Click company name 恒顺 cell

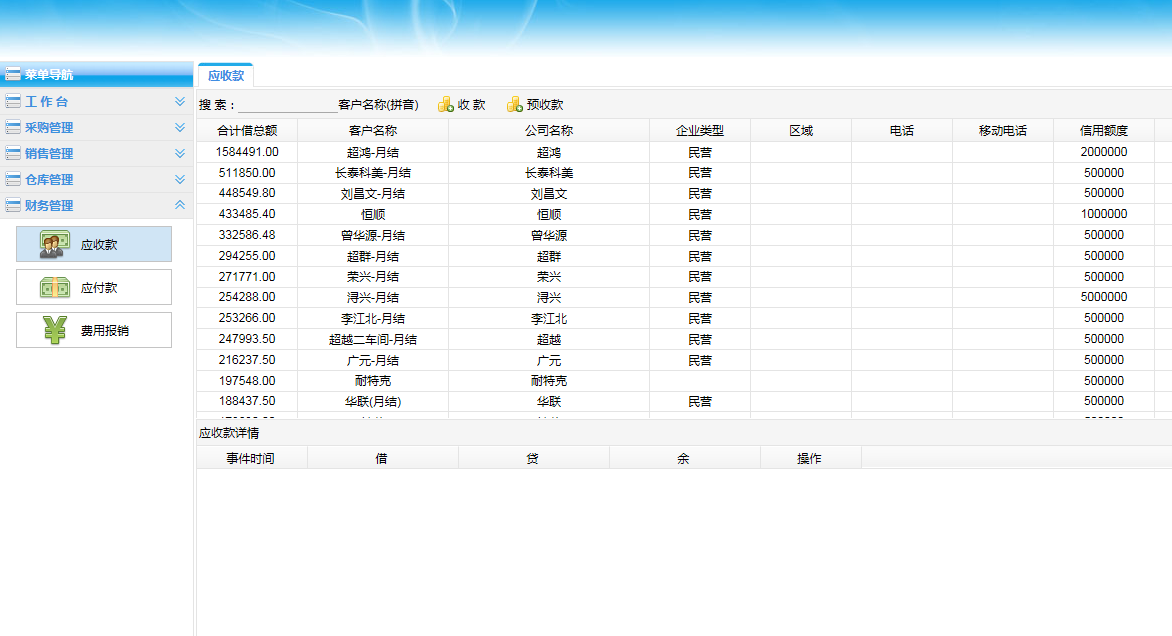549,214
